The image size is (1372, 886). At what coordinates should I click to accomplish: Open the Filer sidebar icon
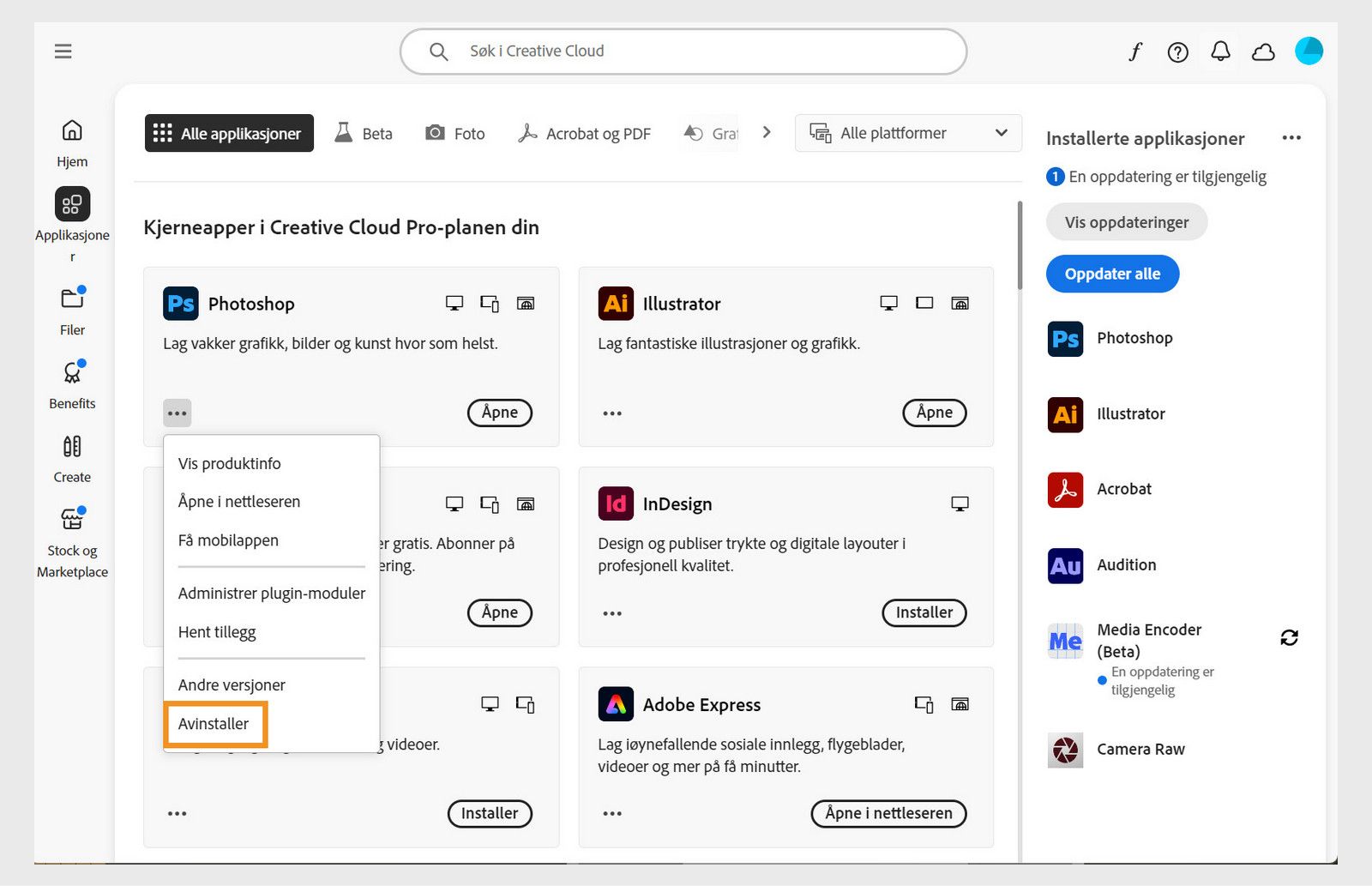(x=72, y=300)
